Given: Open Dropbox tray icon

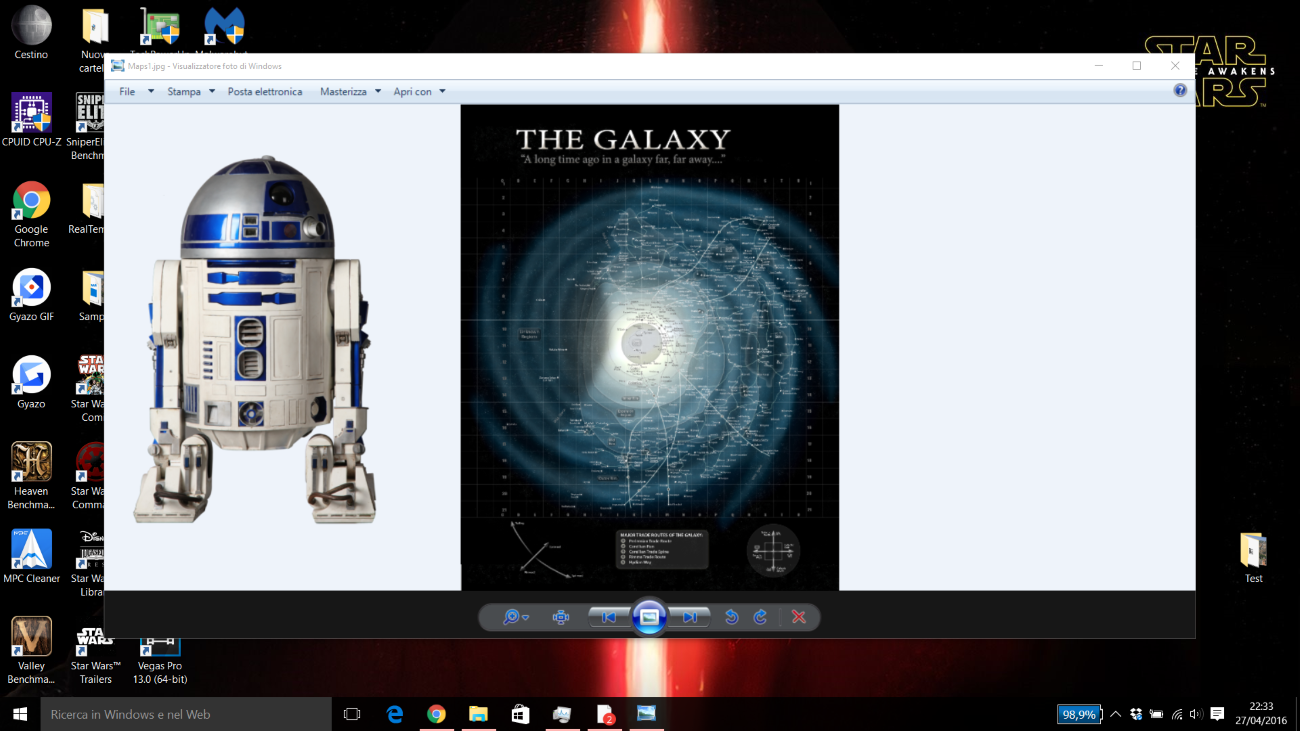Looking at the screenshot, I should click(x=1136, y=714).
